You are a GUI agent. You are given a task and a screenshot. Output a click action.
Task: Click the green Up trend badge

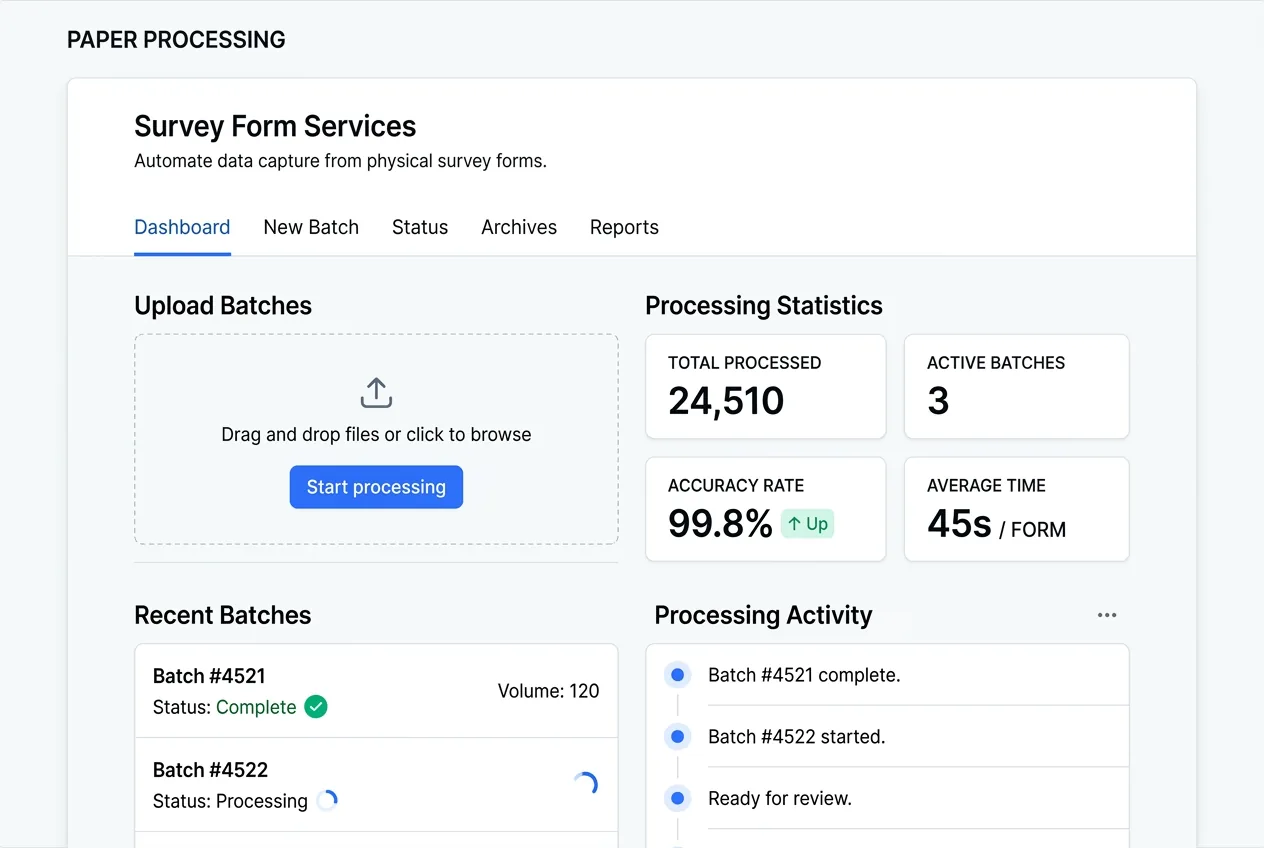point(808,524)
